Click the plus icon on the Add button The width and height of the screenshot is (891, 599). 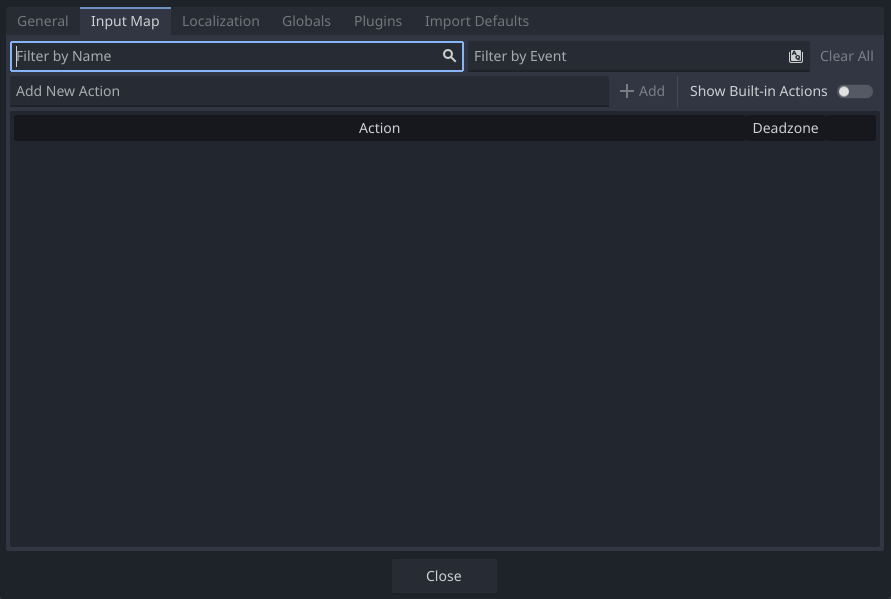pos(625,91)
